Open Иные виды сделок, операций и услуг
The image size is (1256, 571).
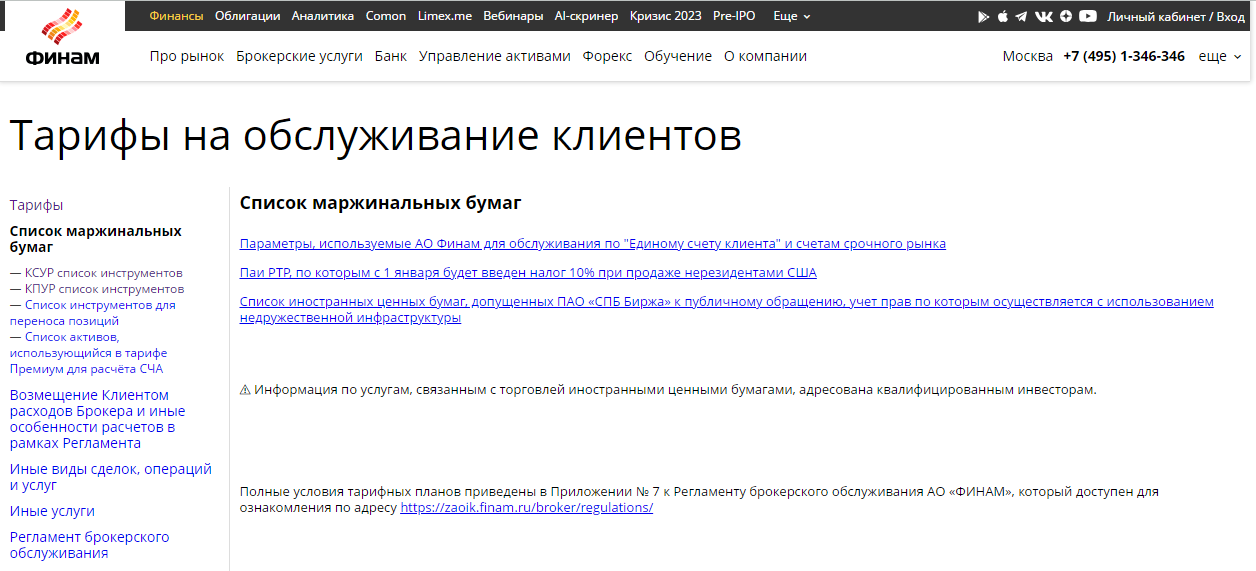click(111, 477)
